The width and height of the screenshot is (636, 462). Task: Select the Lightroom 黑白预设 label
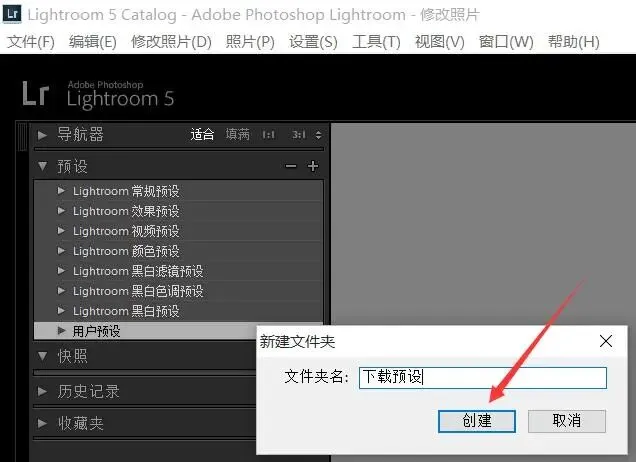[126, 311]
